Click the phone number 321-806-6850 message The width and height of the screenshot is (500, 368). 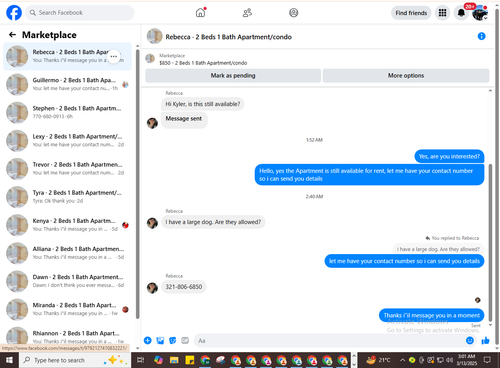click(x=184, y=287)
